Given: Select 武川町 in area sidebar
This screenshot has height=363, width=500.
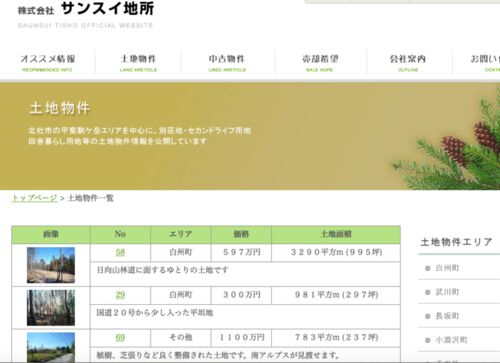Looking at the screenshot, I should pyautogui.click(x=447, y=292).
